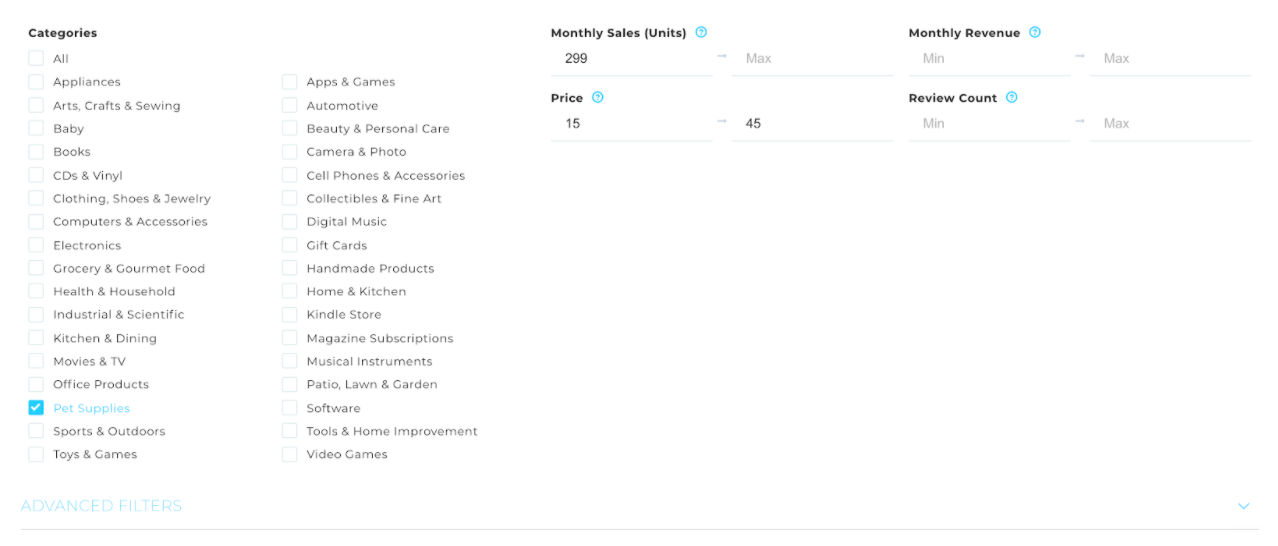Select the Toys & Games checkbox
1278x546 pixels.
click(36, 454)
